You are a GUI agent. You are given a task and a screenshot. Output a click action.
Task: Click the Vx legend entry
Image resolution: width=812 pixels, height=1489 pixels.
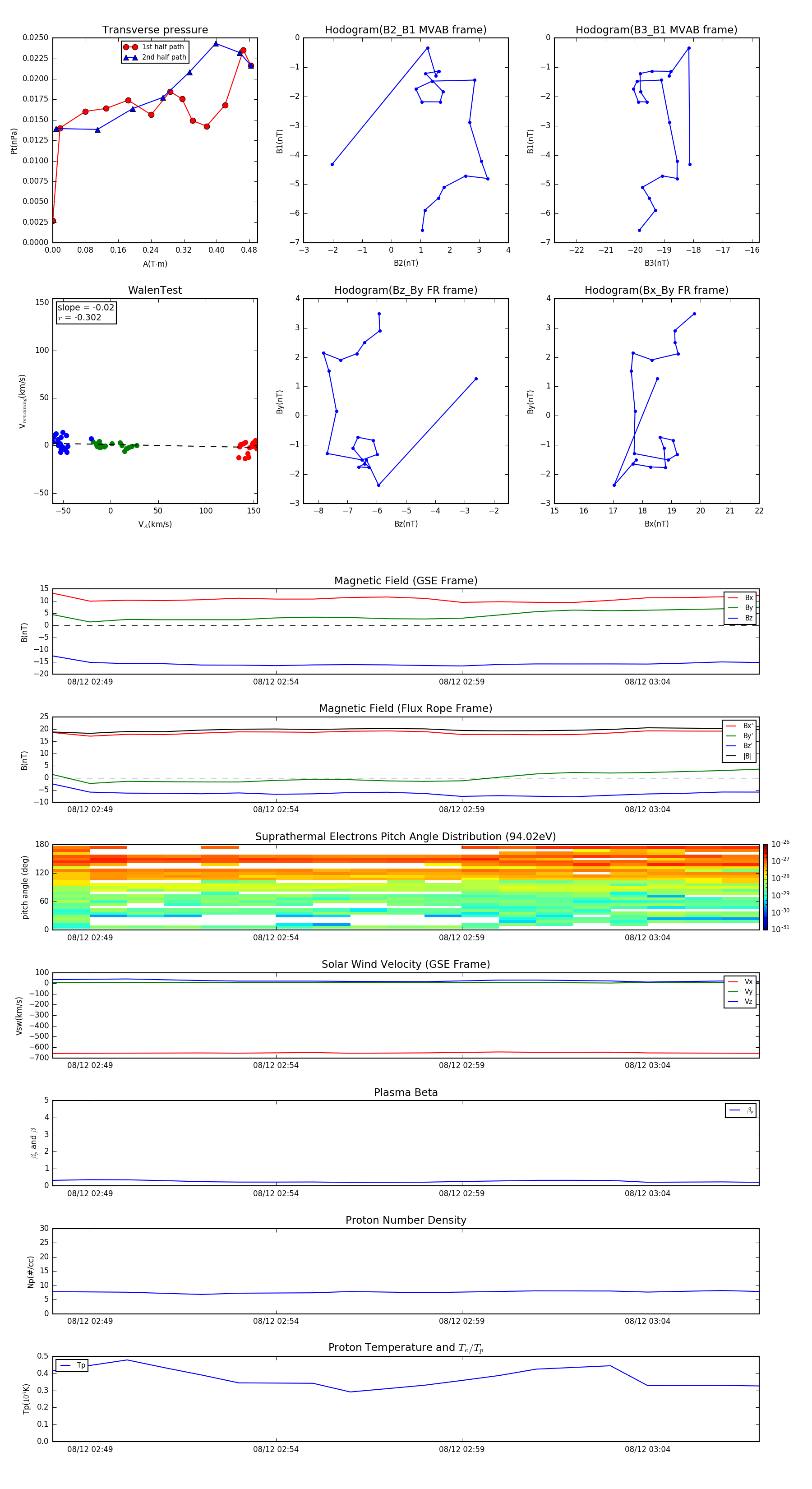click(740, 981)
